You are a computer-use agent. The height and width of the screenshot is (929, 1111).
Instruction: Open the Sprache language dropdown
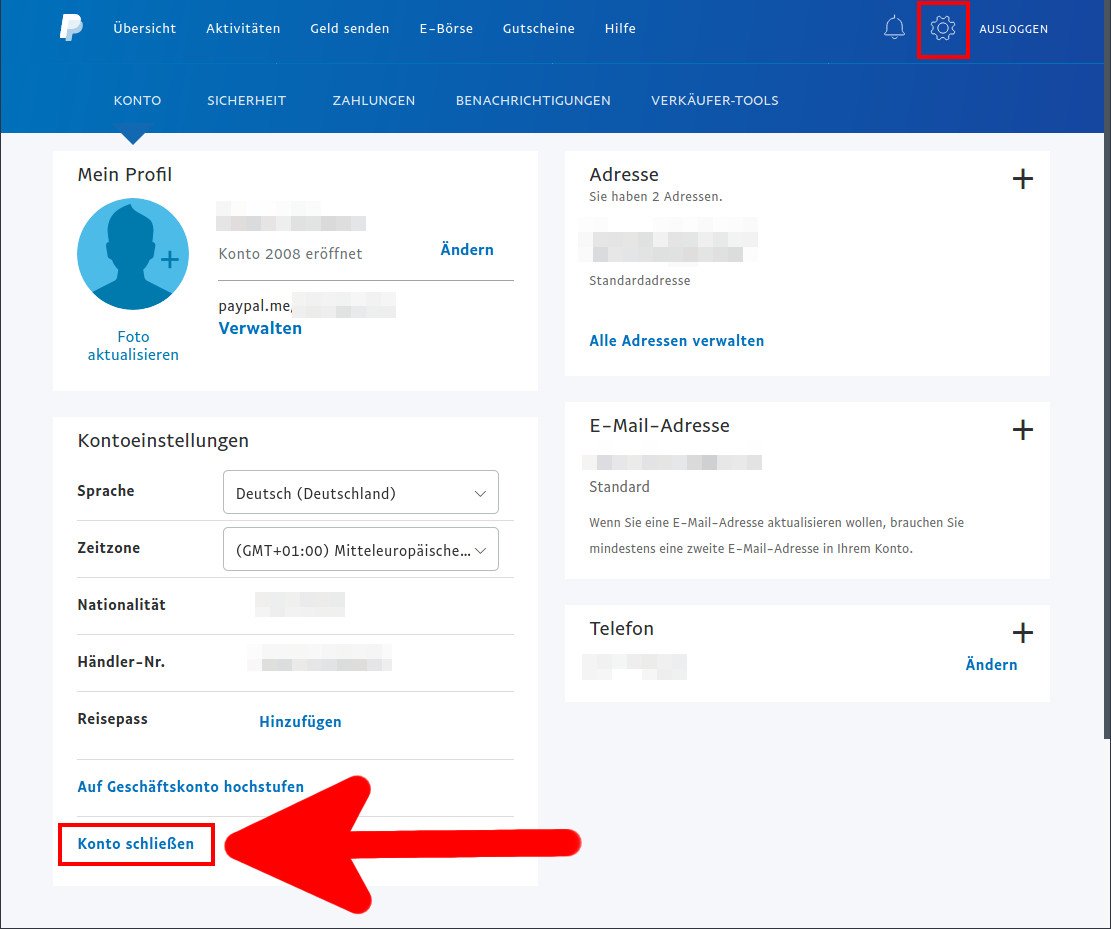(x=360, y=492)
